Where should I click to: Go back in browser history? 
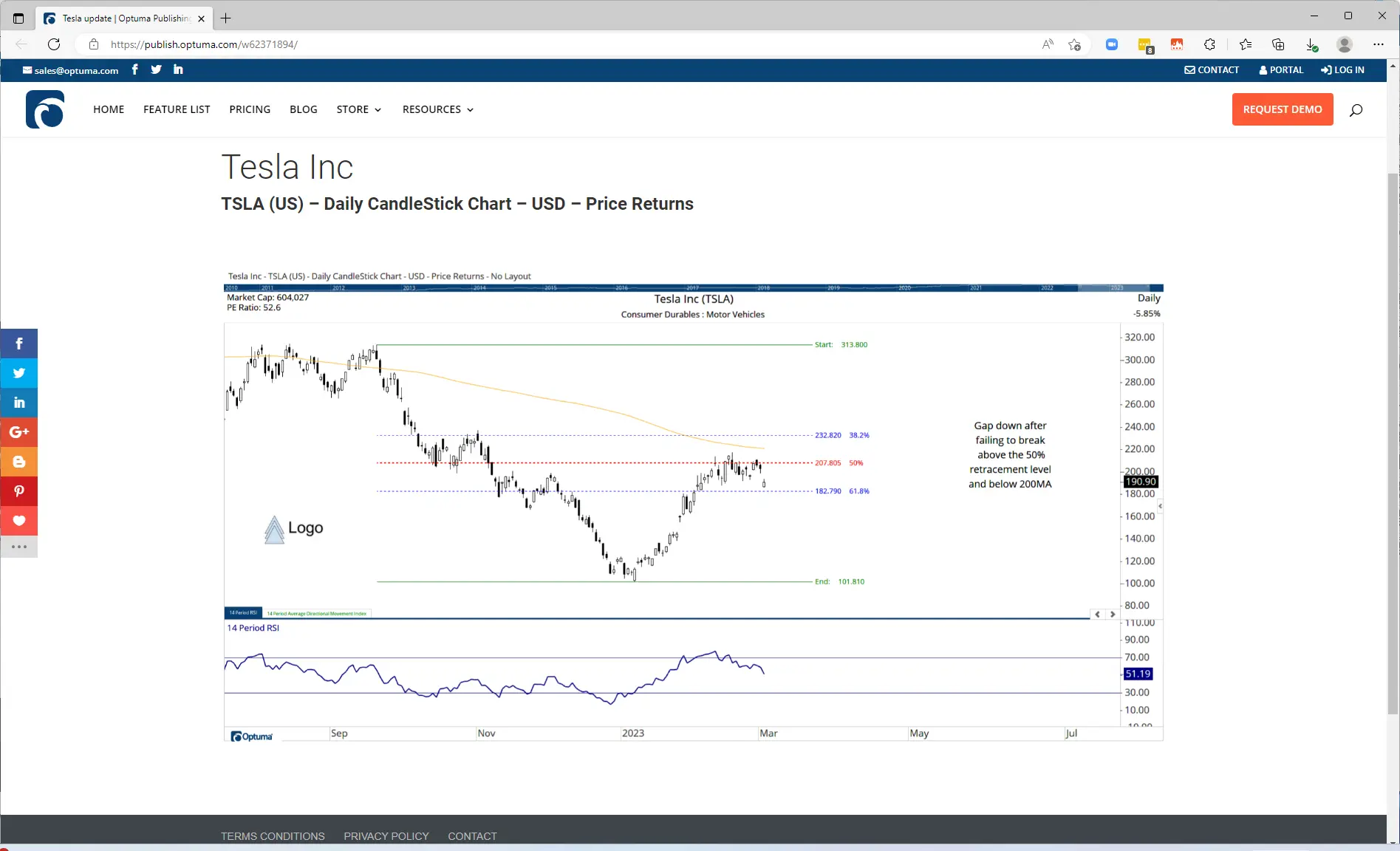[21, 44]
